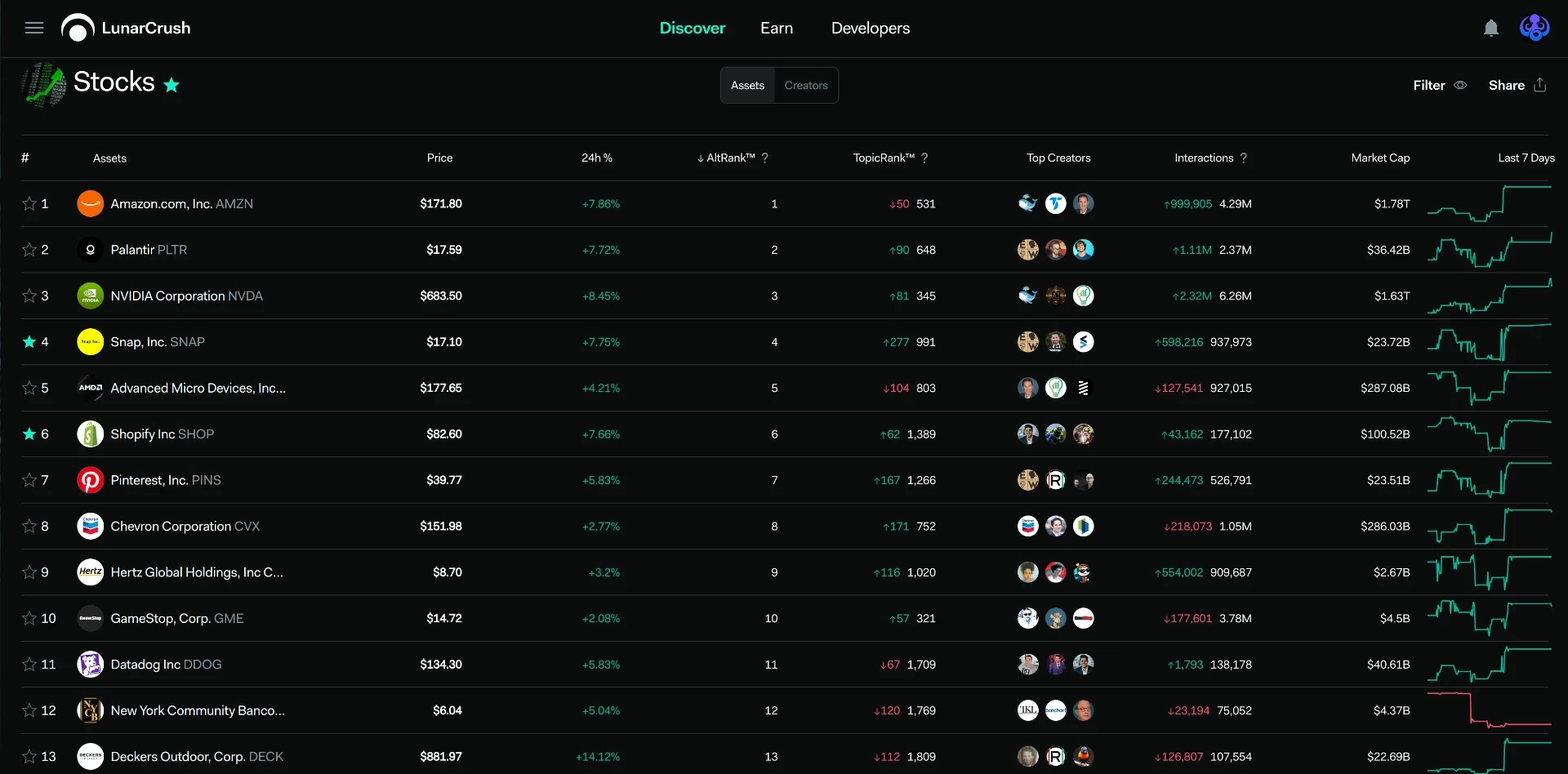Favorite the Pinterest row star
The width and height of the screenshot is (1568, 774).
click(x=29, y=480)
